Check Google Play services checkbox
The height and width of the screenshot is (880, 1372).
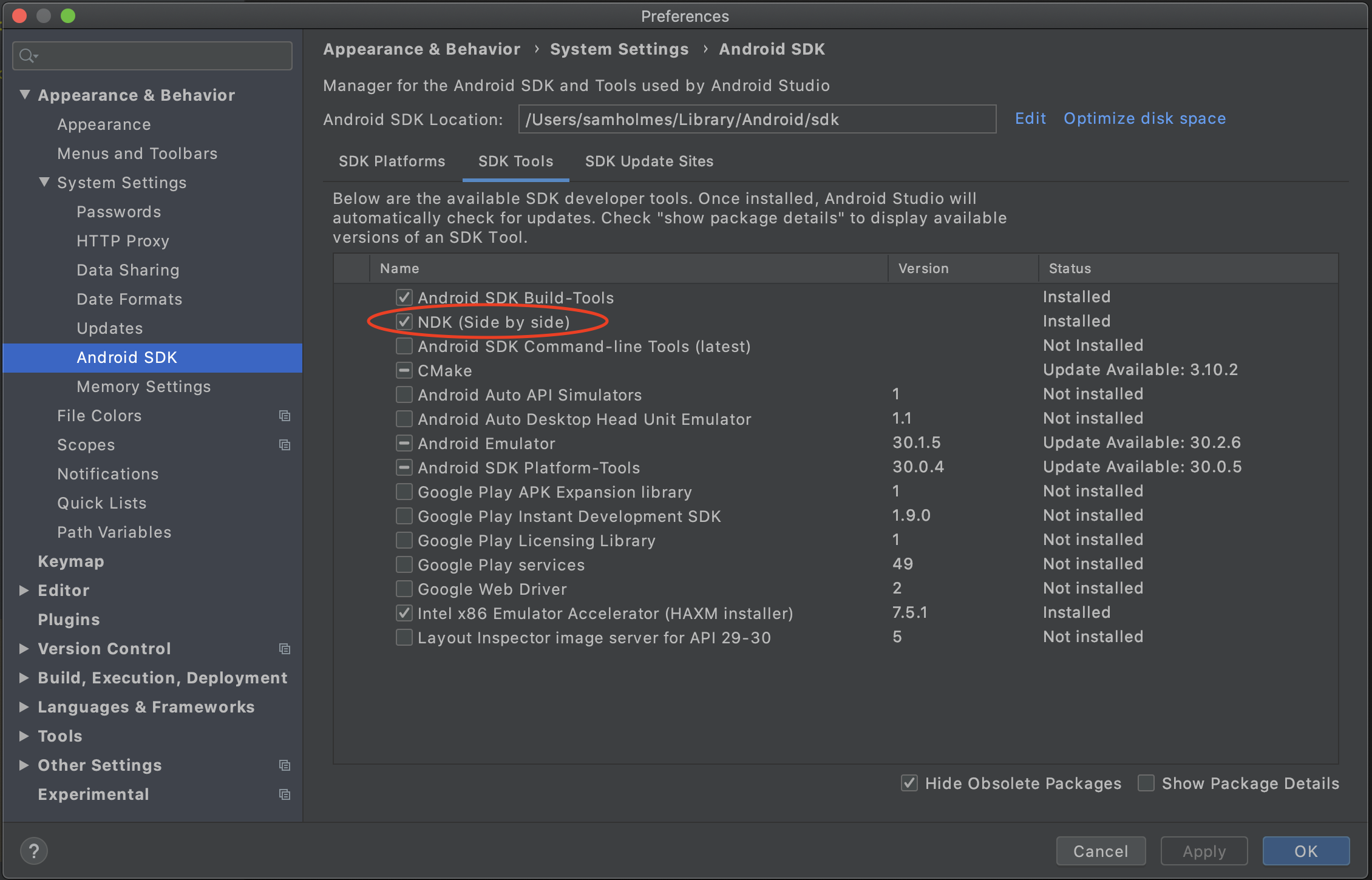click(404, 564)
